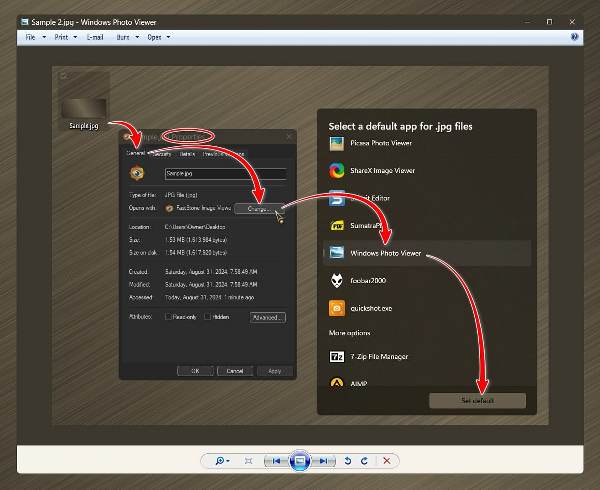This screenshot has width=600, height=490.
Task: Click the E-mail toolbar command
Action: [95, 37]
